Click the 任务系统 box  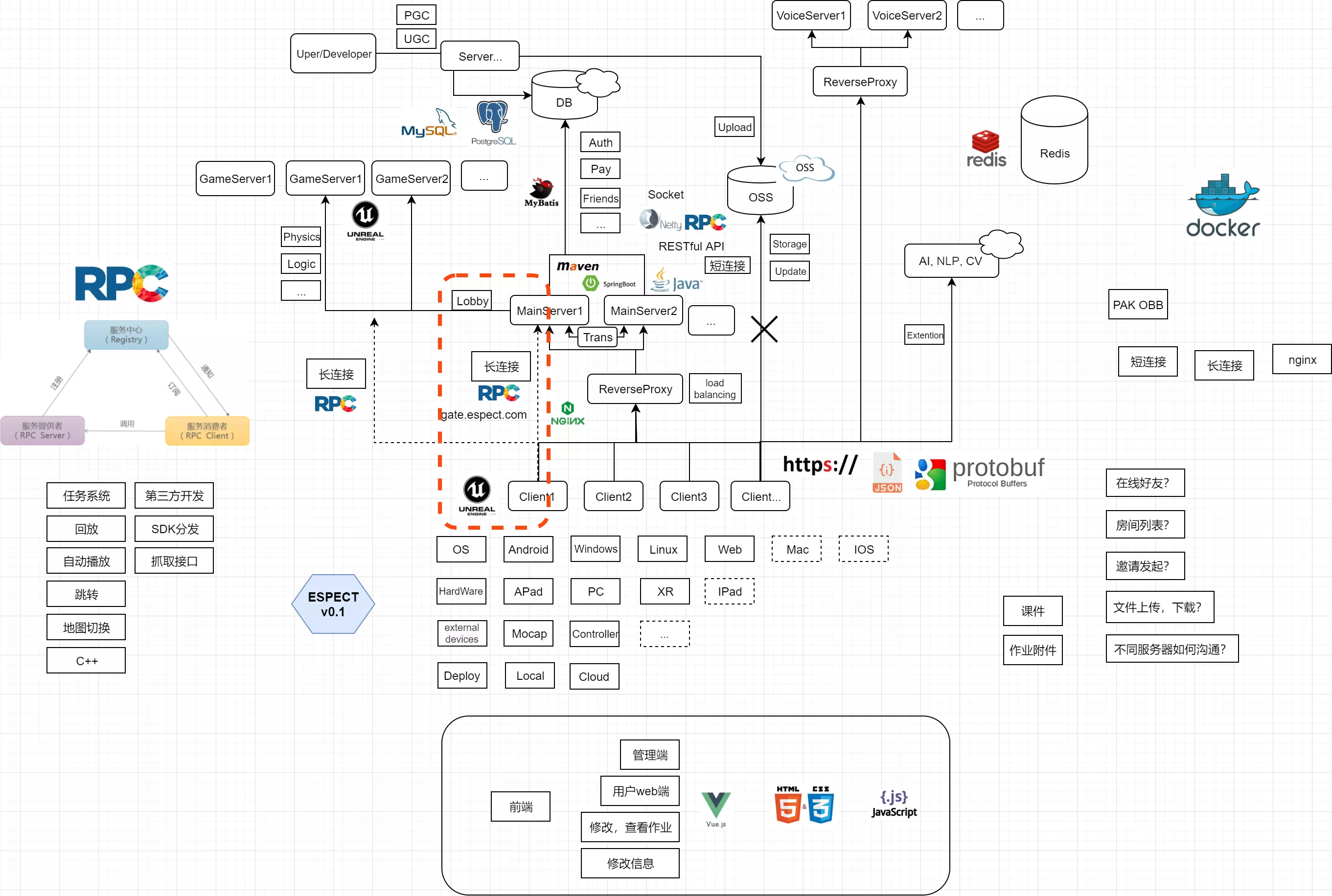[86, 495]
